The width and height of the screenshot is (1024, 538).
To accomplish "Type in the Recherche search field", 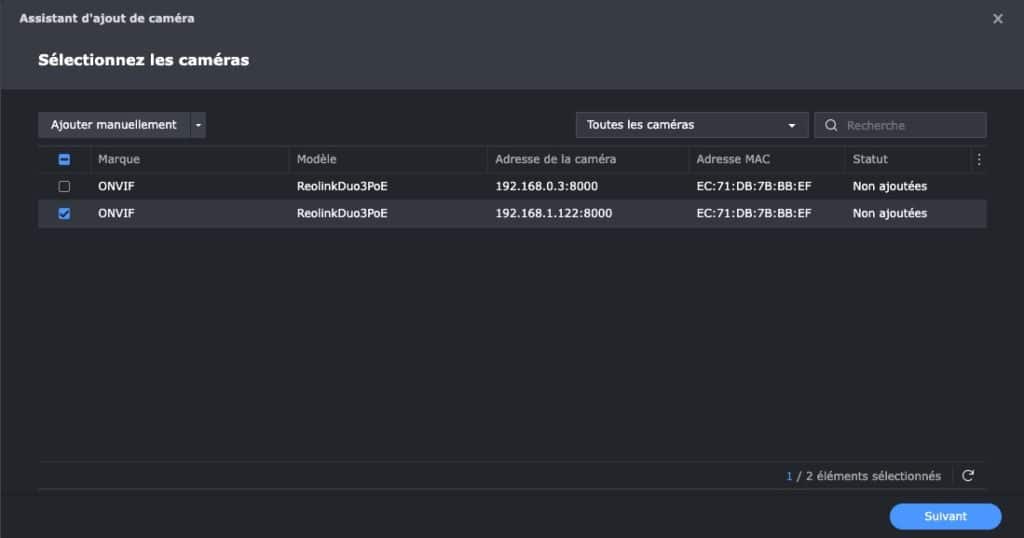I will [910, 125].
